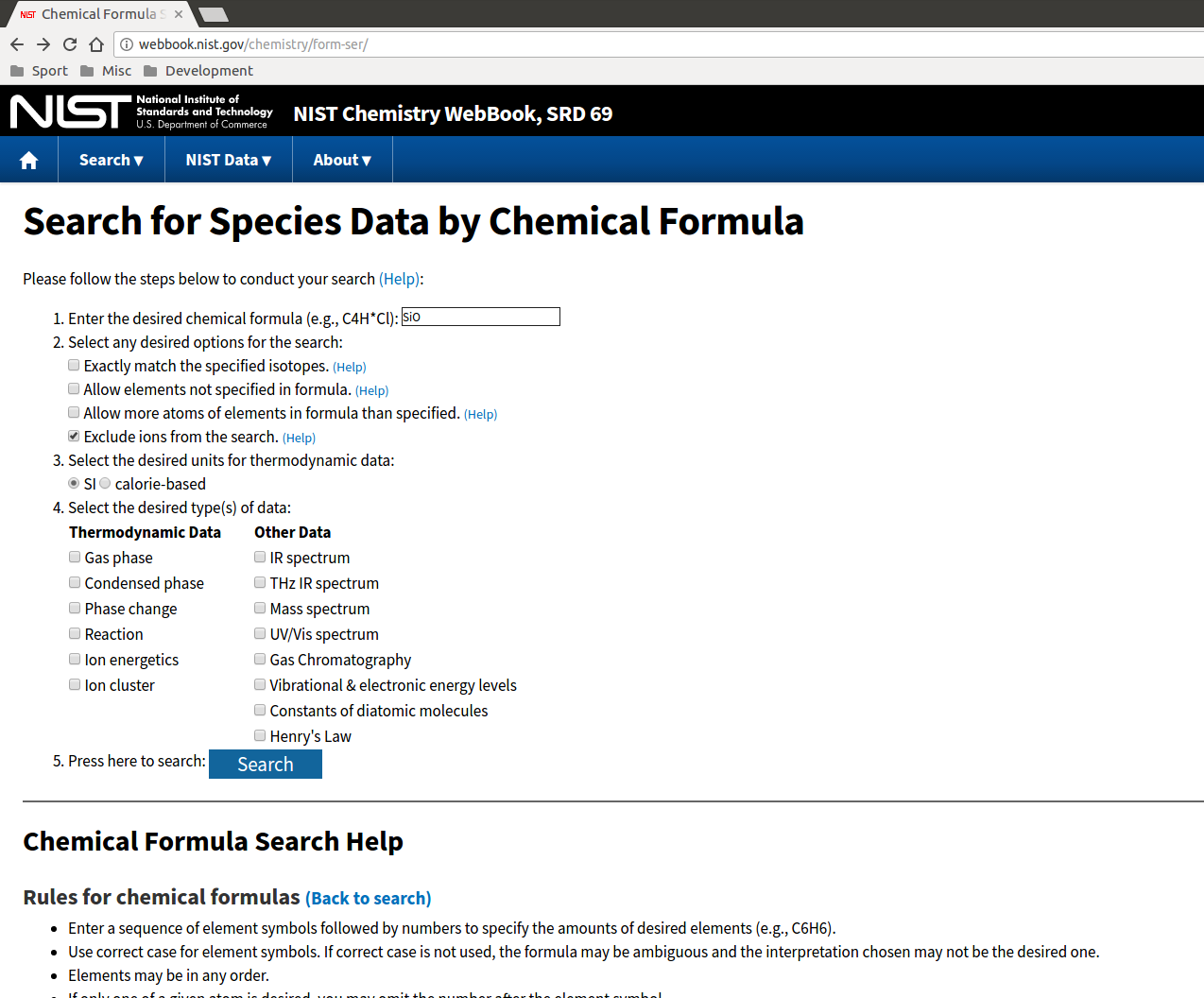Click the browser home icon
The width and height of the screenshot is (1204, 998).
click(96, 44)
